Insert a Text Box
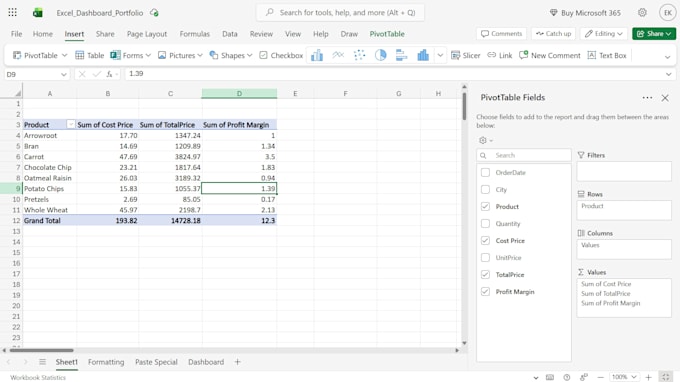Image resolution: width=680 pixels, height=382 pixels. [607, 55]
